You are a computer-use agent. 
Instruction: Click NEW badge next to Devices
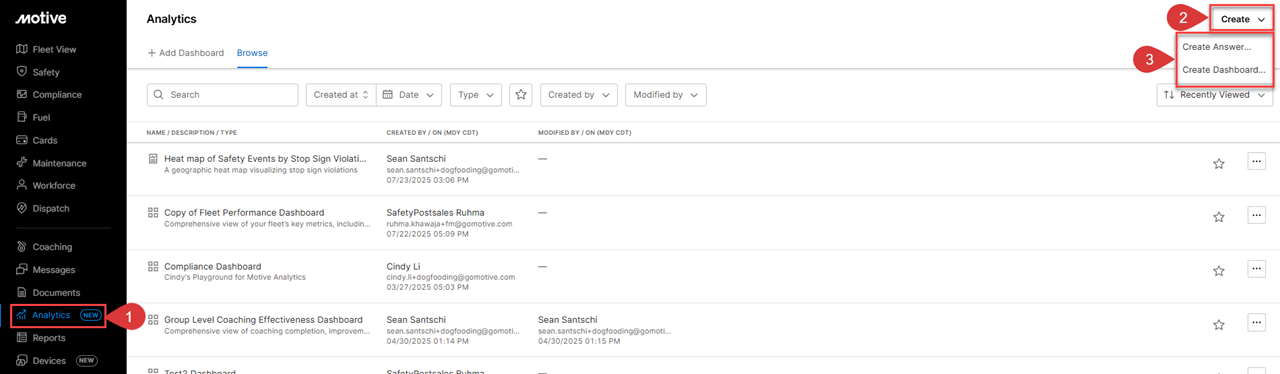(87, 361)
